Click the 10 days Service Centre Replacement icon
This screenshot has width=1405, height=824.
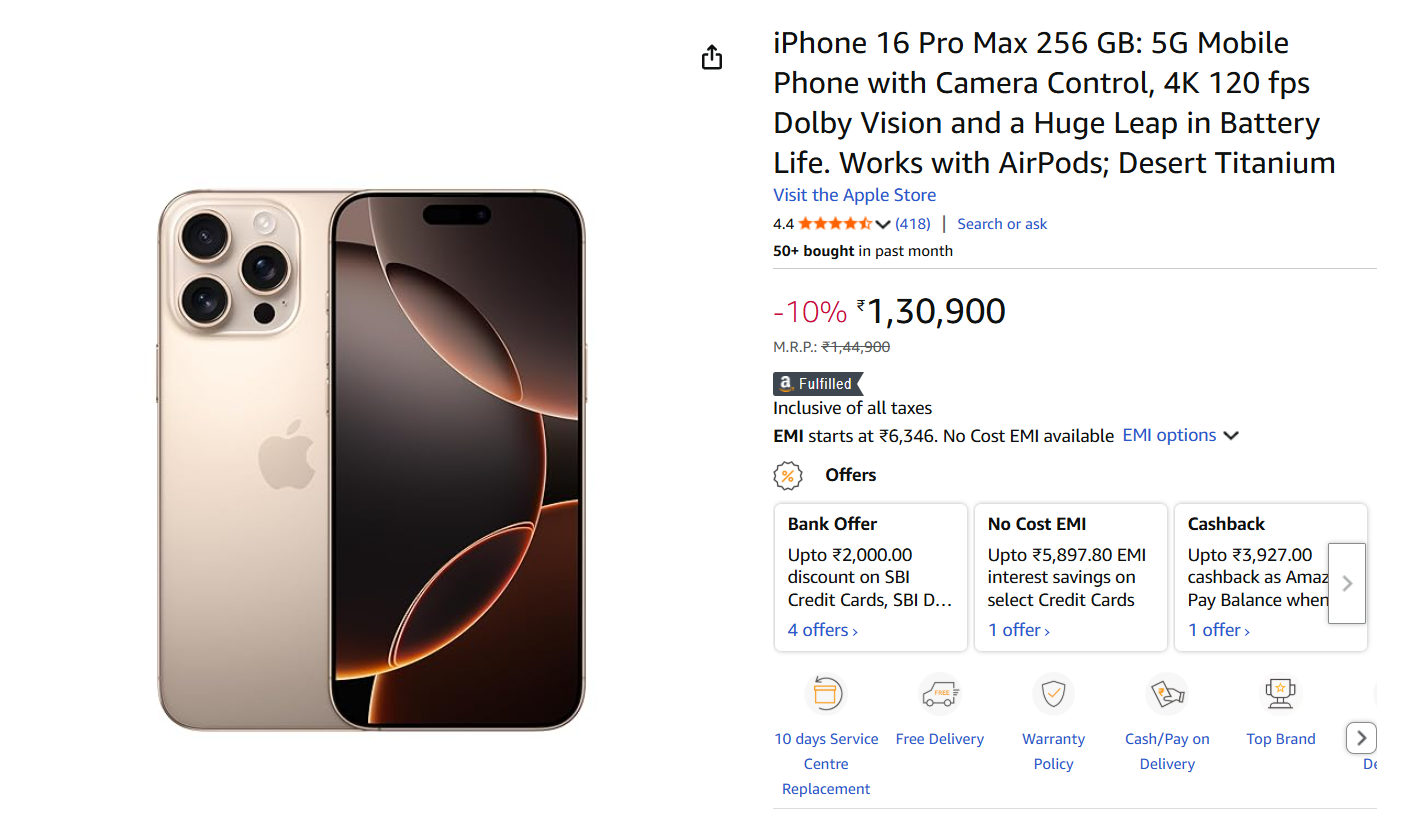click(x=826, y=693)
